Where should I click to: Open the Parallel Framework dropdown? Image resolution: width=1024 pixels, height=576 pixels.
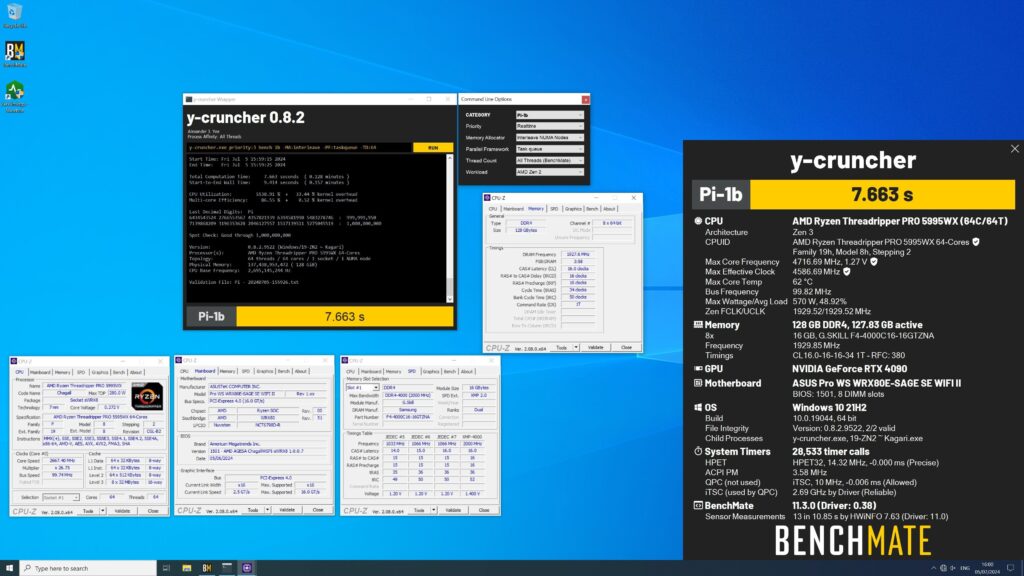(549, 149)
